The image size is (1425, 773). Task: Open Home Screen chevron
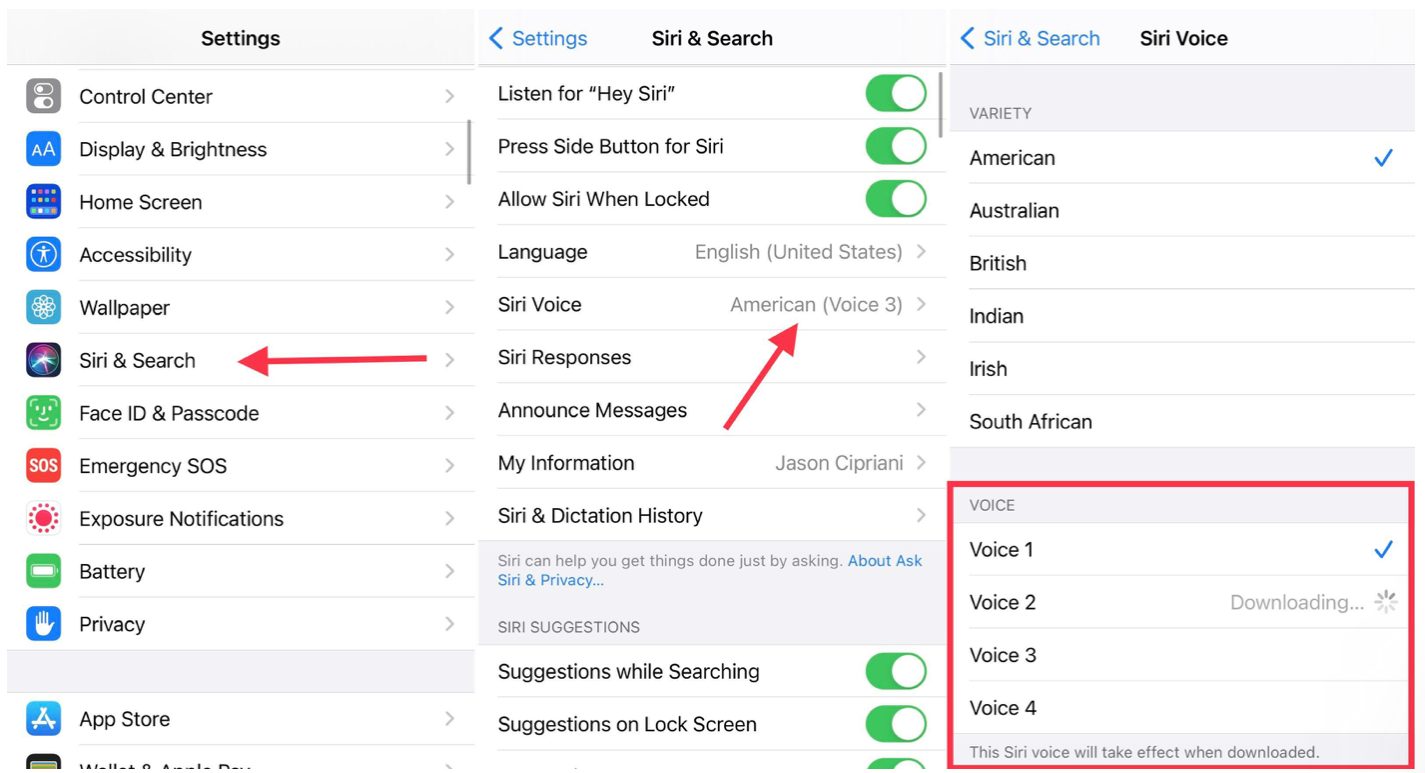tap(450, 202)
